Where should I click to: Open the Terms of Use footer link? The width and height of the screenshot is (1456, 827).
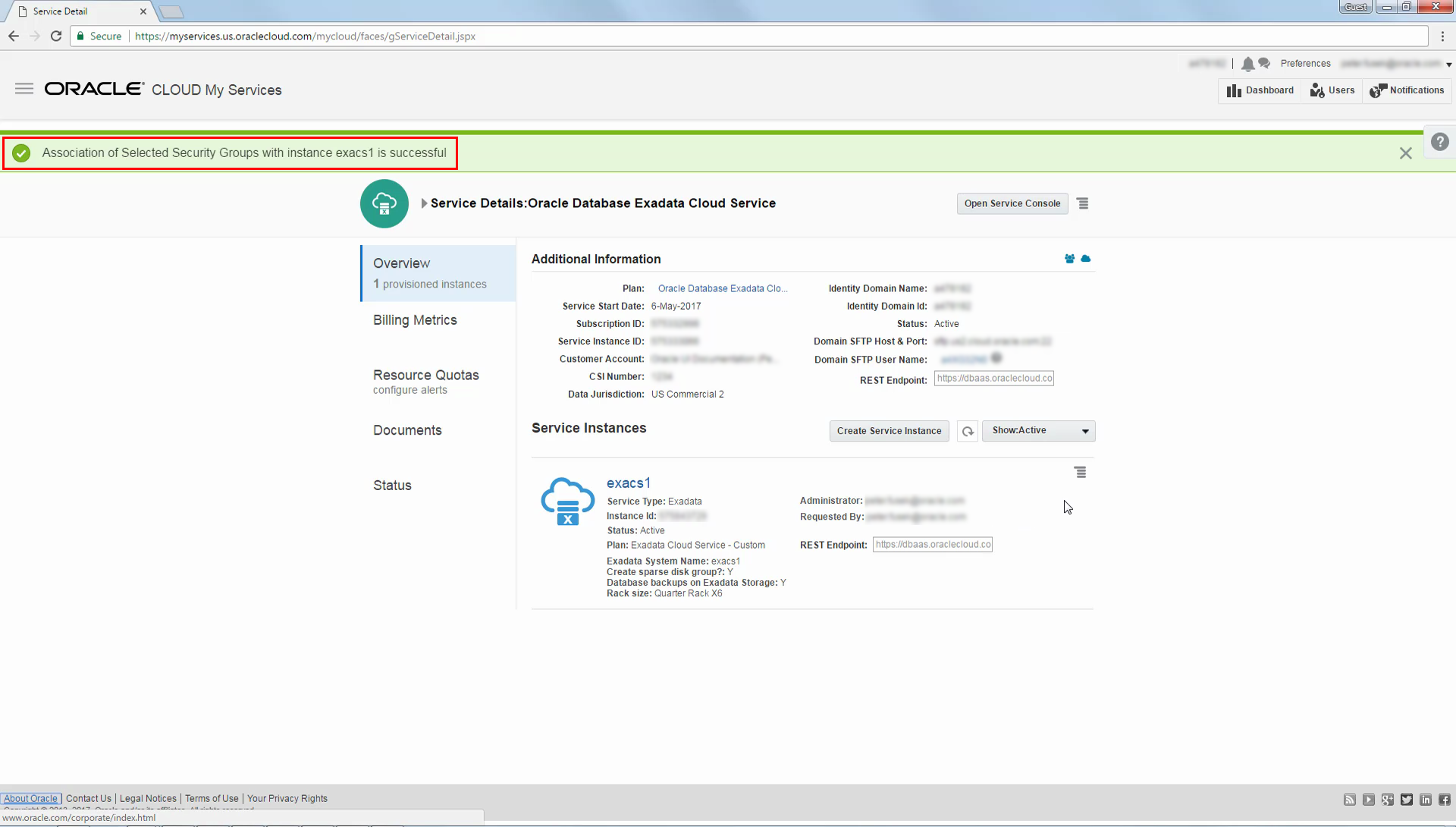point(212,799)
